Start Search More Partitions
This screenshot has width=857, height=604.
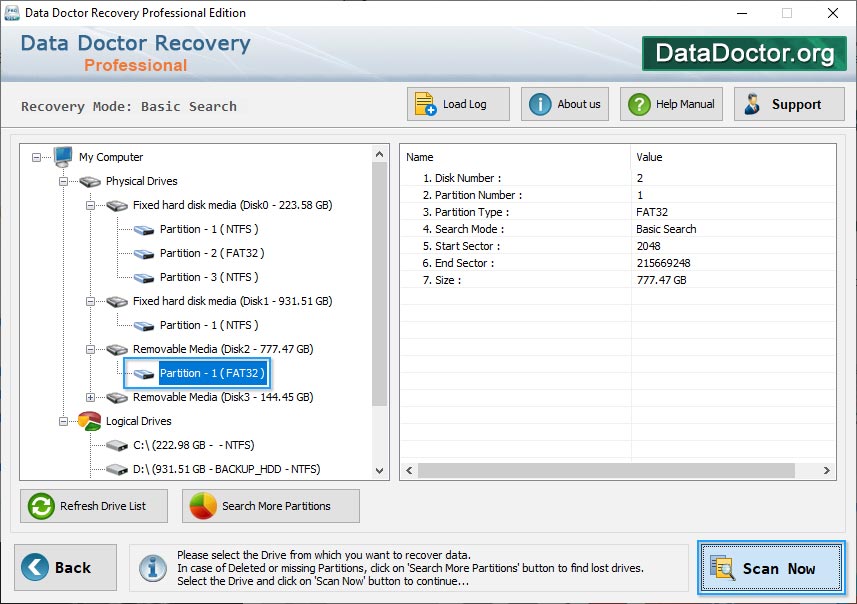pyautogui.click(x=271, y=506)
